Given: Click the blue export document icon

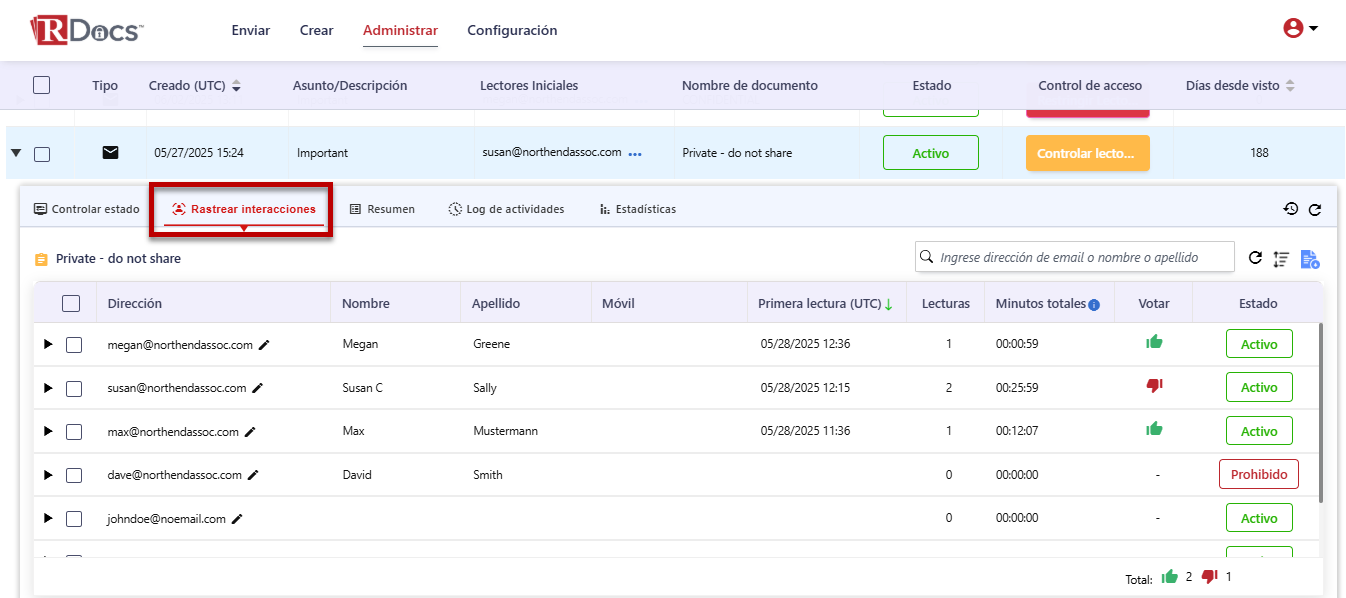Looking at the screenshot, I should pyautogui.click(x=1310, y=259).
